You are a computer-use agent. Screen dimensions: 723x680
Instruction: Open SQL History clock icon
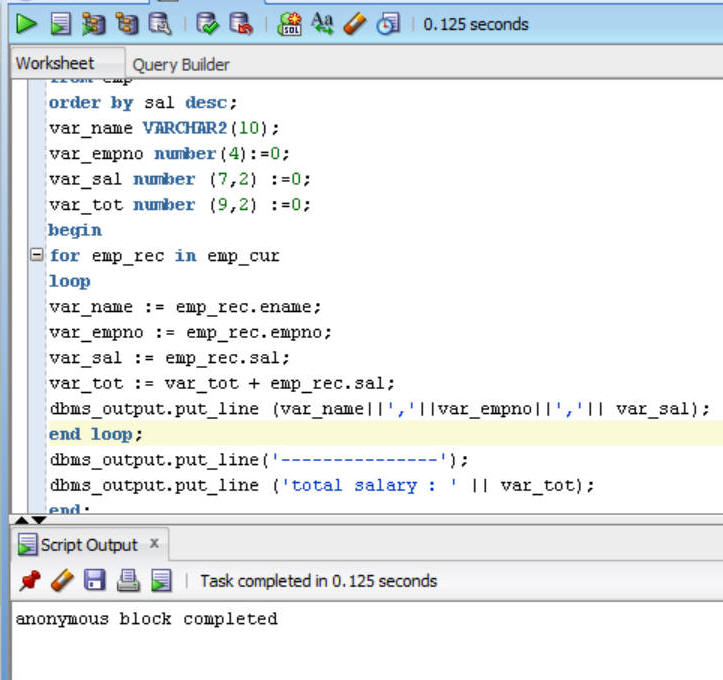388,24
